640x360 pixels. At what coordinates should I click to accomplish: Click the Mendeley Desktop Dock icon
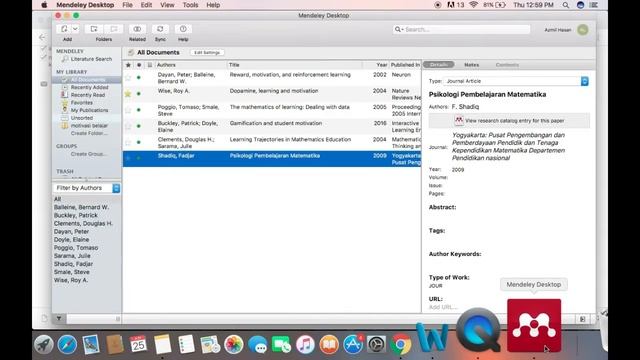pyautogui.click(x=534, y=325)
